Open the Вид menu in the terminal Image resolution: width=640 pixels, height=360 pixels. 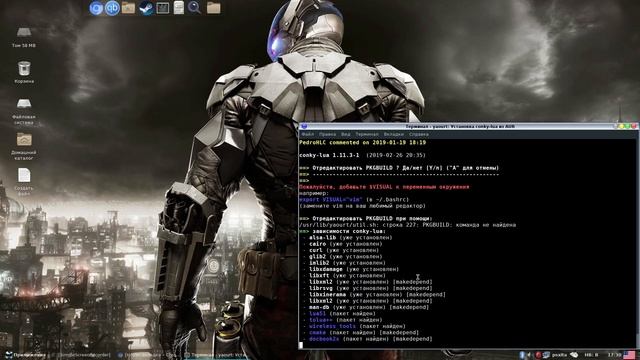[x=346, y=134]
